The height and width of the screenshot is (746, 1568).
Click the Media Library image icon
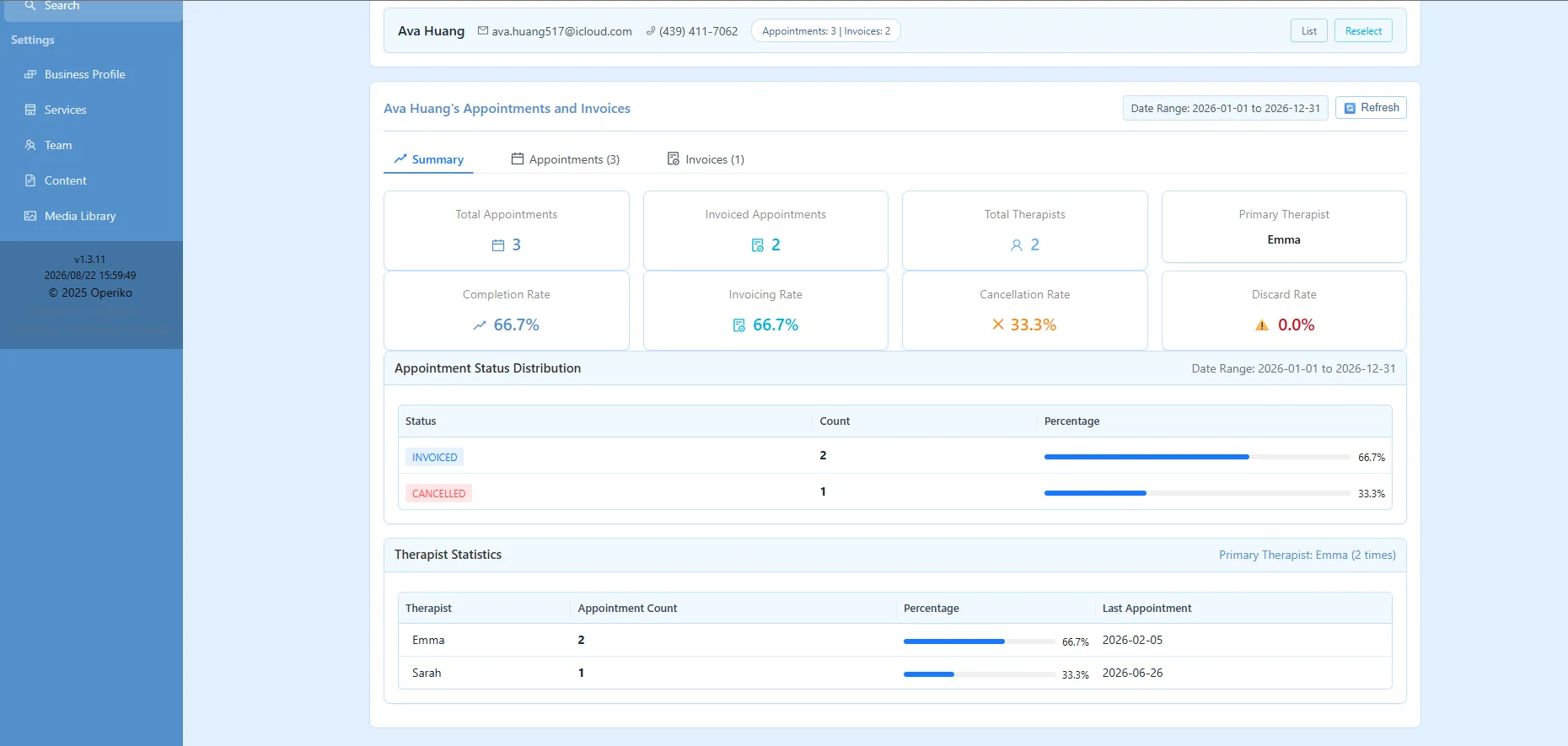tap(30, 216)
